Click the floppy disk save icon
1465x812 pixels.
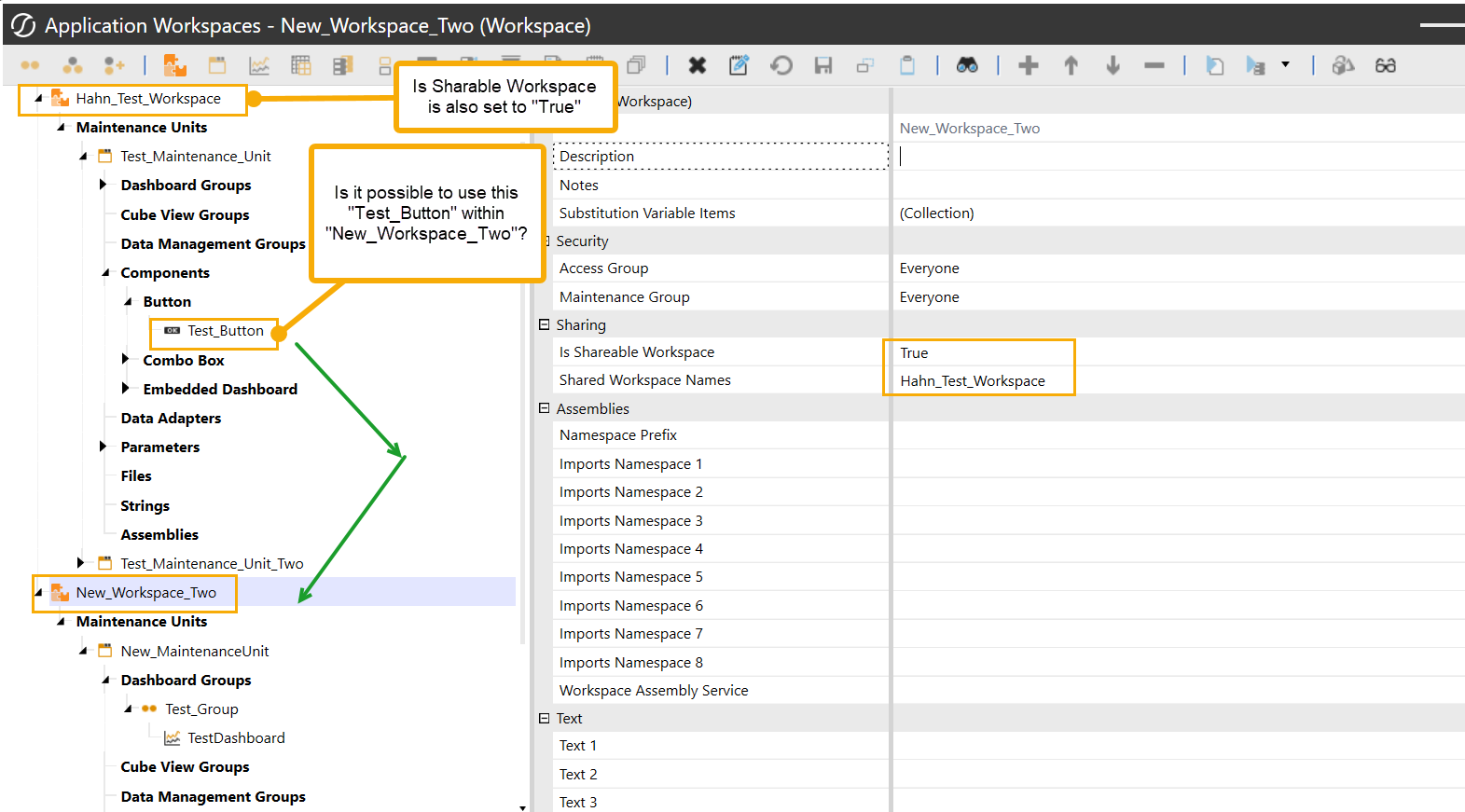(x=822, y=65)
